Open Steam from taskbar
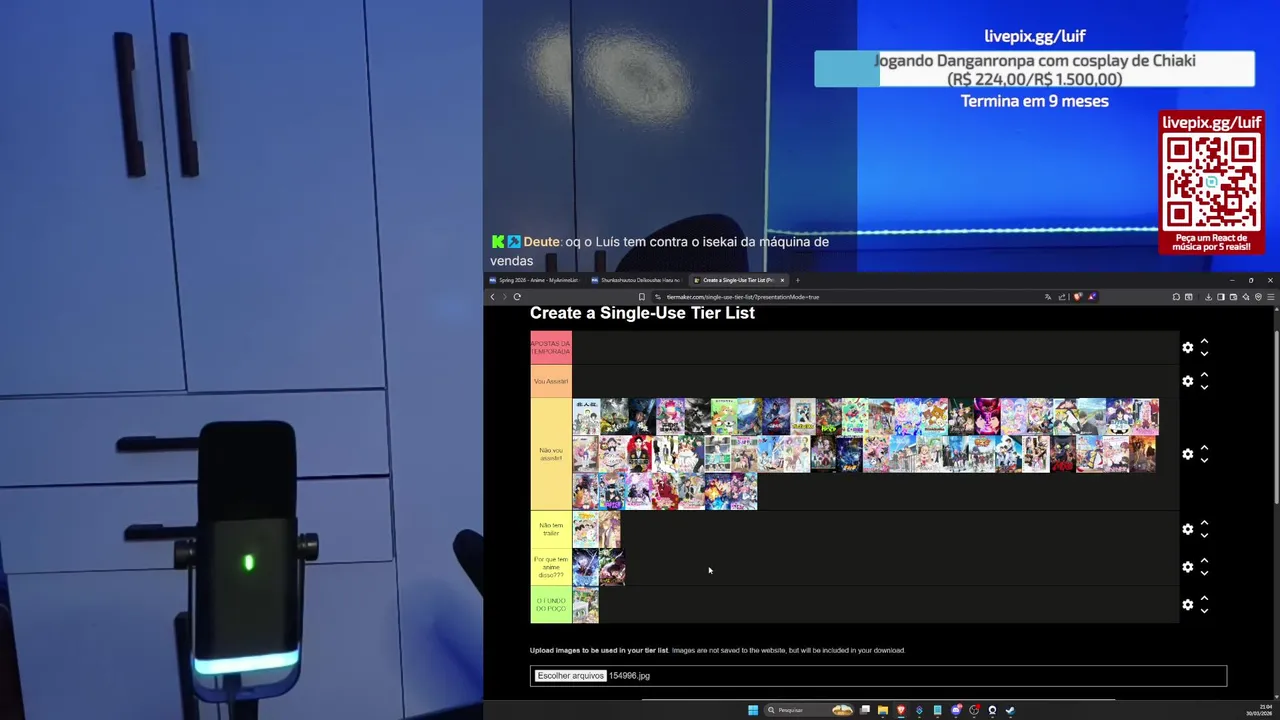 pos(1010,710)
